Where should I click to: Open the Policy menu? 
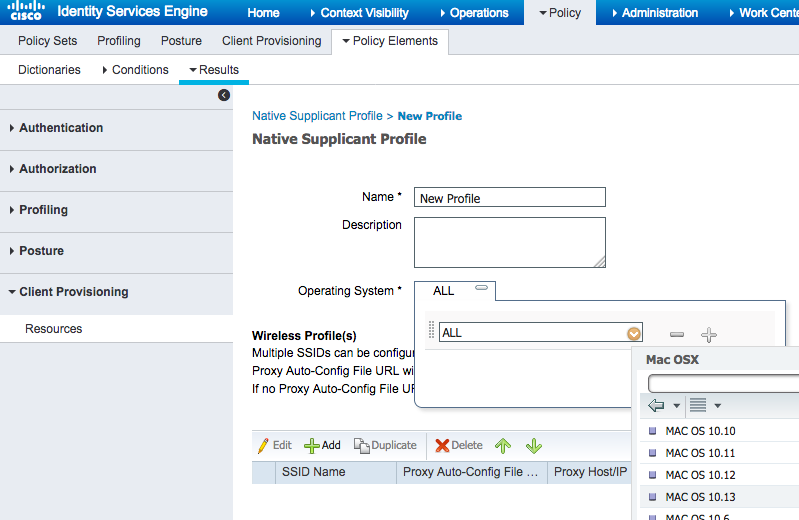tap(560, 13)
